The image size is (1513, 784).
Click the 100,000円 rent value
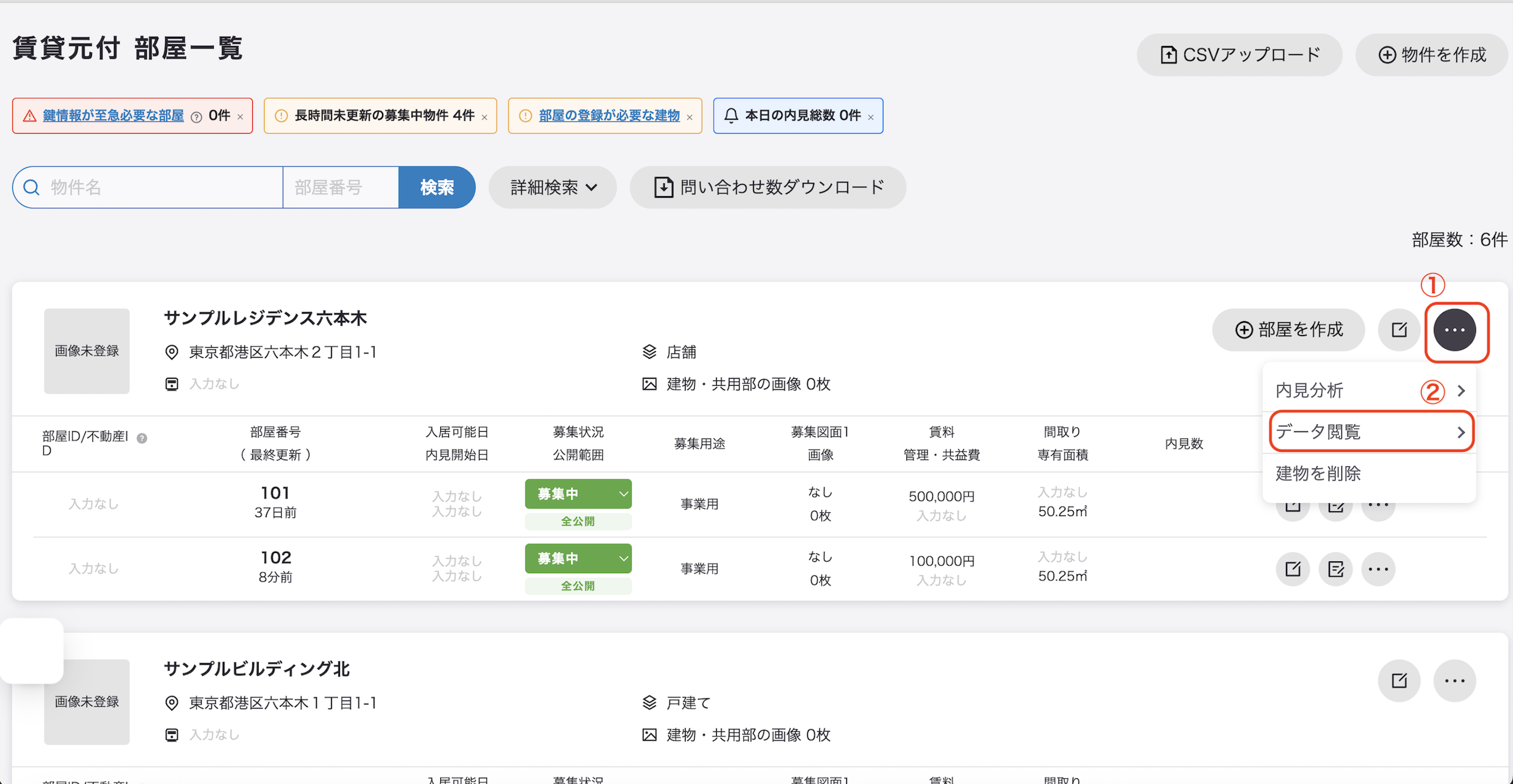coord(941,561)
